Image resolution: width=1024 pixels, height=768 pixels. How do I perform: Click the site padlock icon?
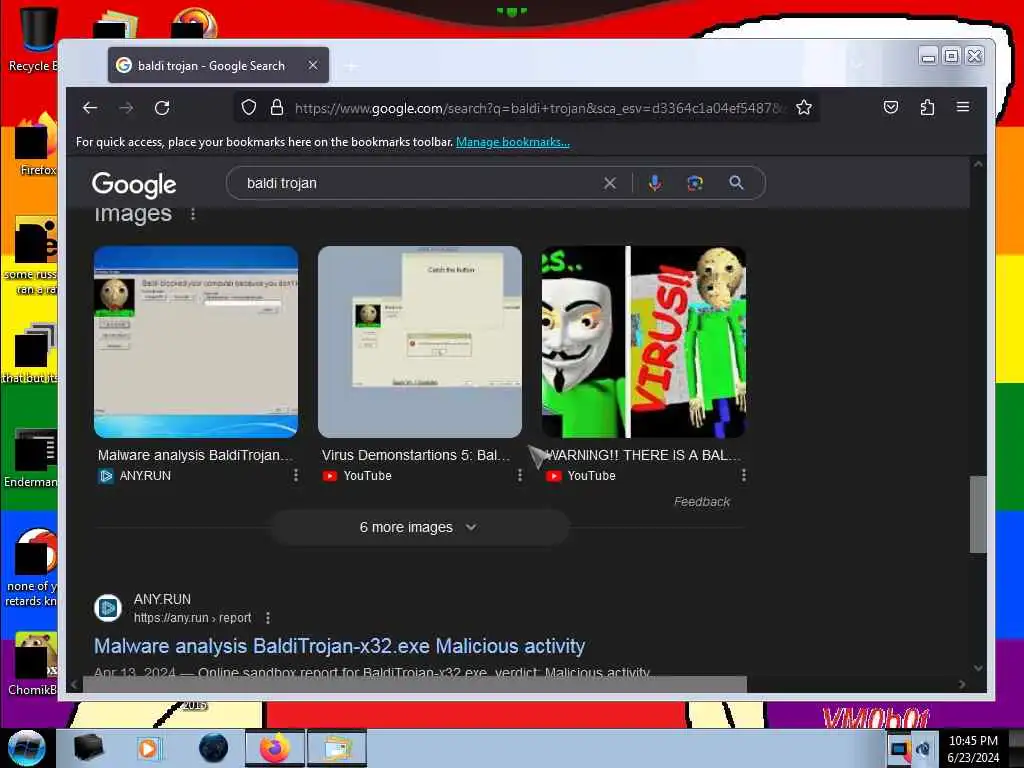(277, 107)
